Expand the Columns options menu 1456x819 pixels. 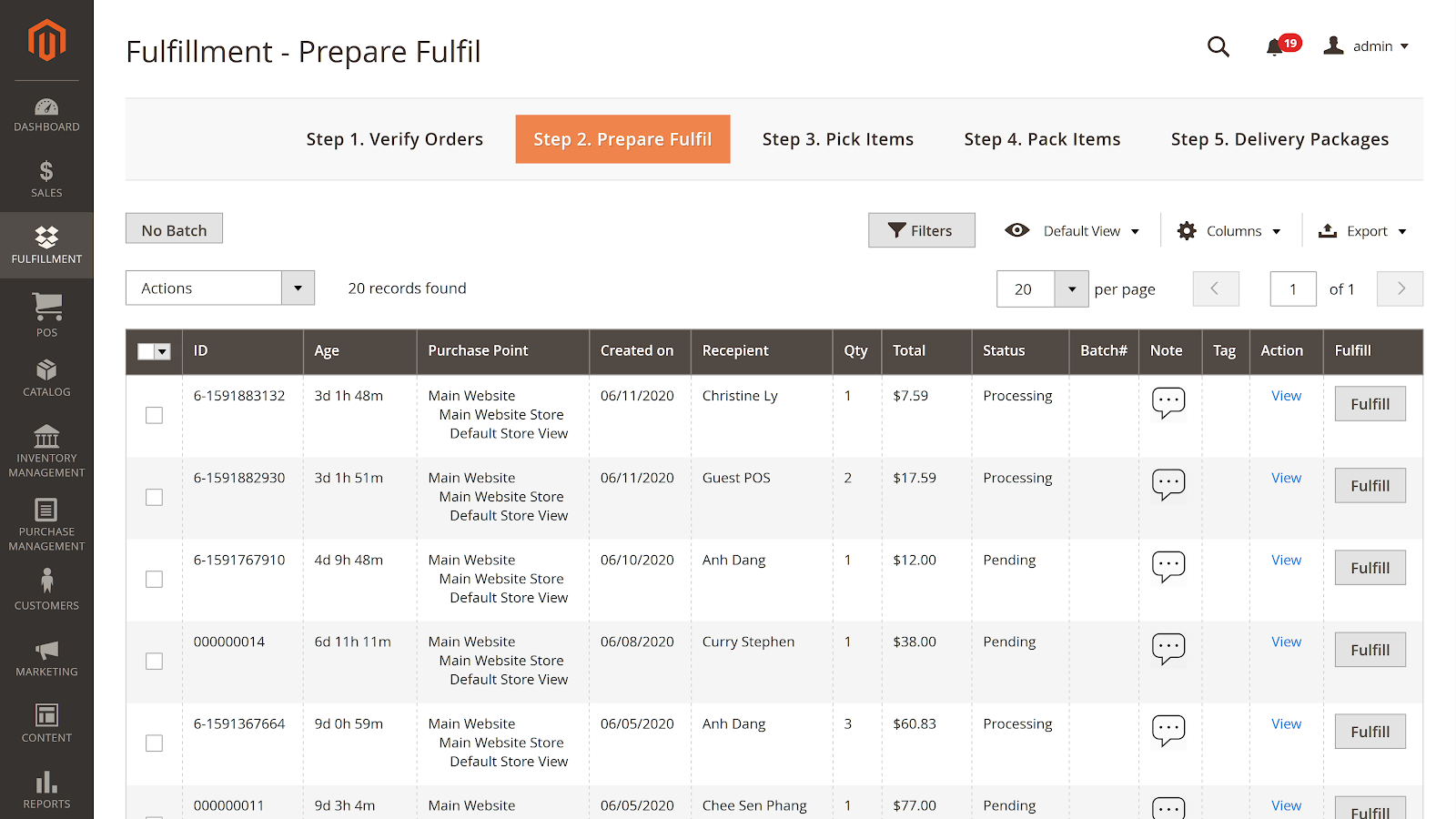pyautogui.click(x=1229, y=231)
